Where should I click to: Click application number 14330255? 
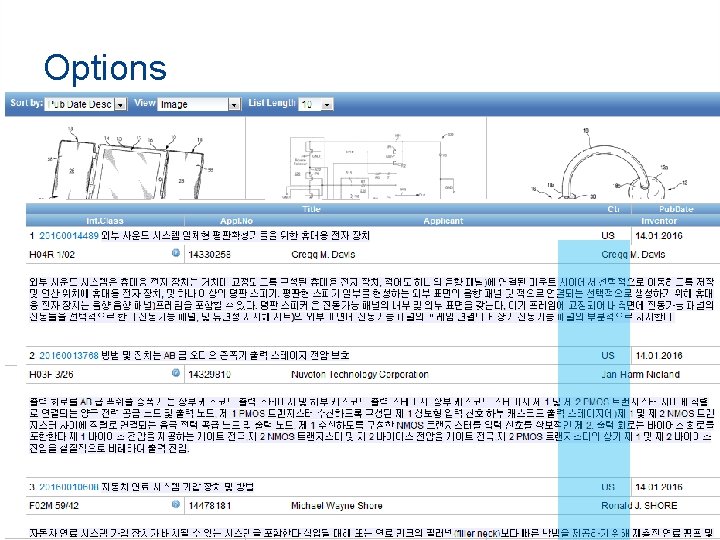click(210, 254)
